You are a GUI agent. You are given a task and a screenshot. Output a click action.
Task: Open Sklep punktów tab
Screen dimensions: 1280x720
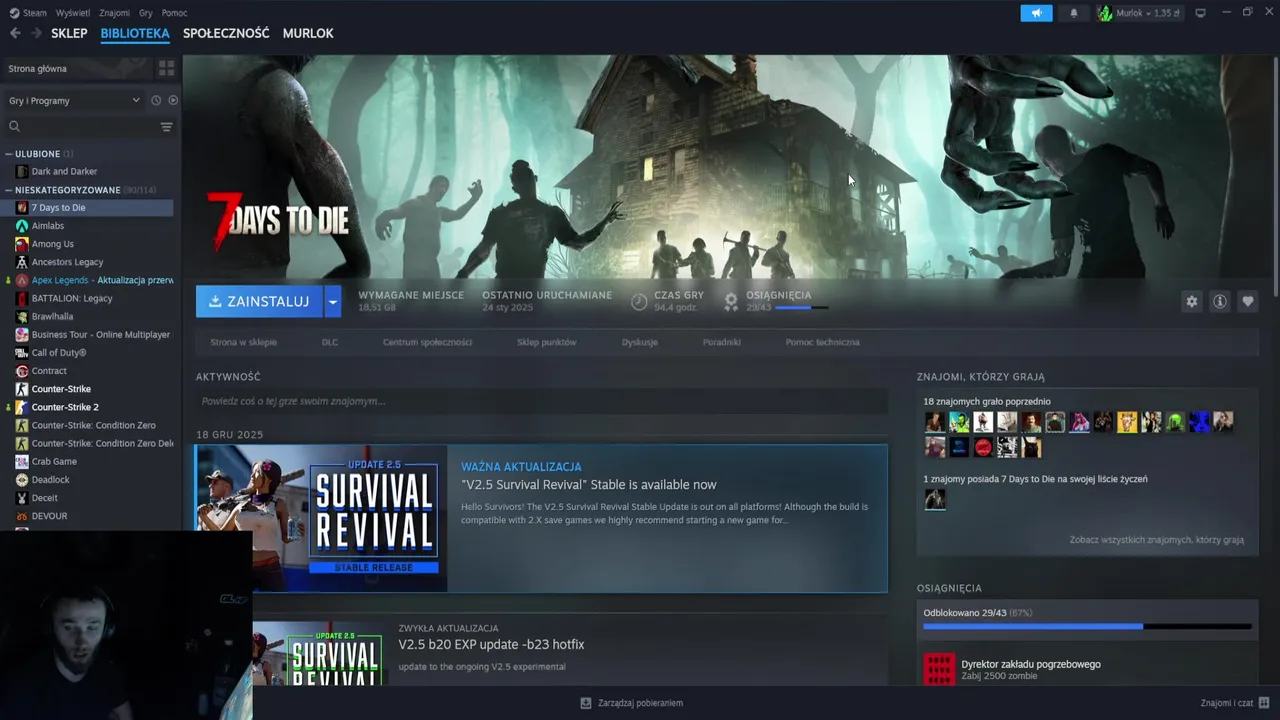pos(546,342)
